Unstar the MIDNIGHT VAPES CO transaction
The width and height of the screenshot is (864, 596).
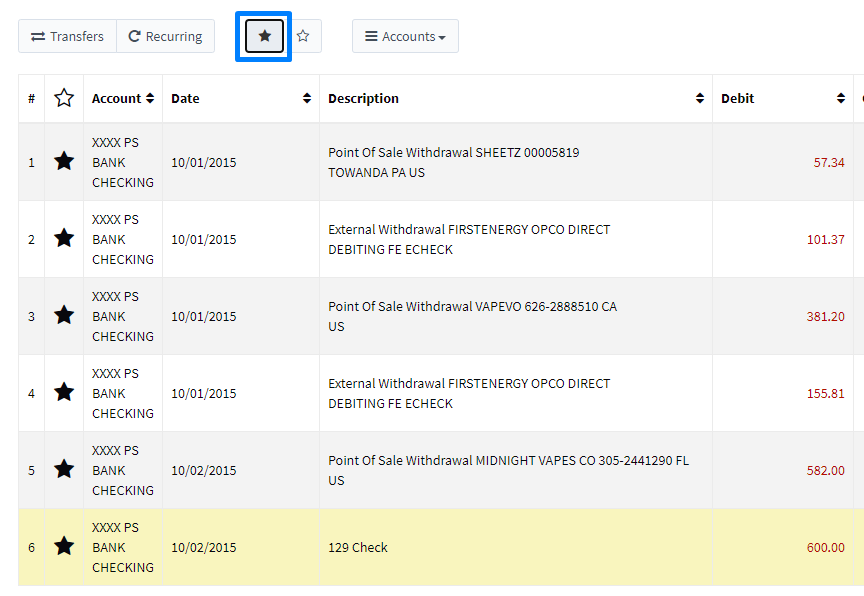click(x=64, y=469)
